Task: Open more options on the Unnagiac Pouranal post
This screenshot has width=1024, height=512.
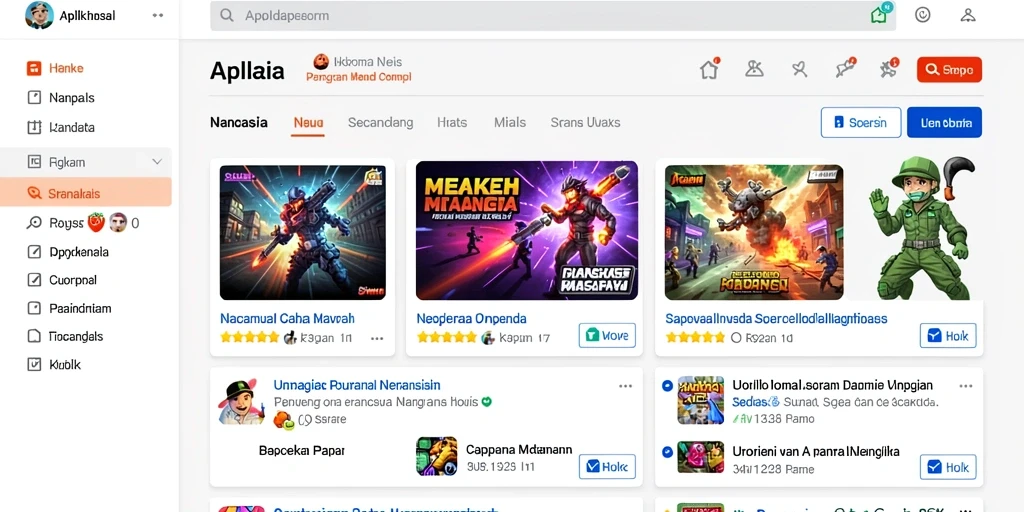Action: pos(626,386)
